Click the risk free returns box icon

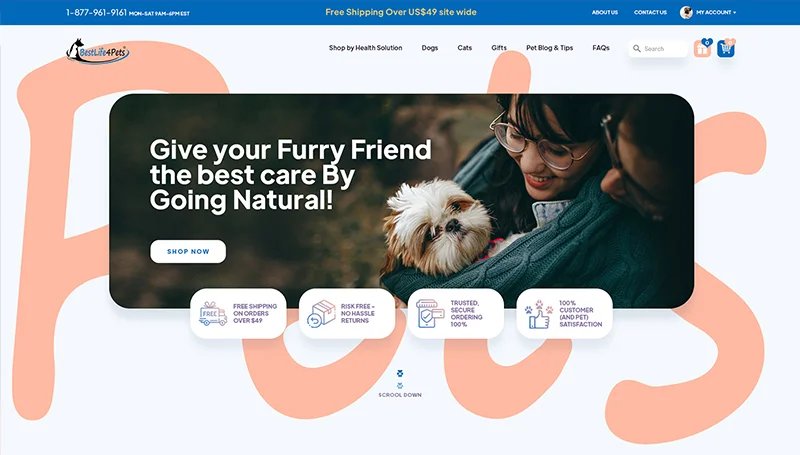click(x=321, y=314)
